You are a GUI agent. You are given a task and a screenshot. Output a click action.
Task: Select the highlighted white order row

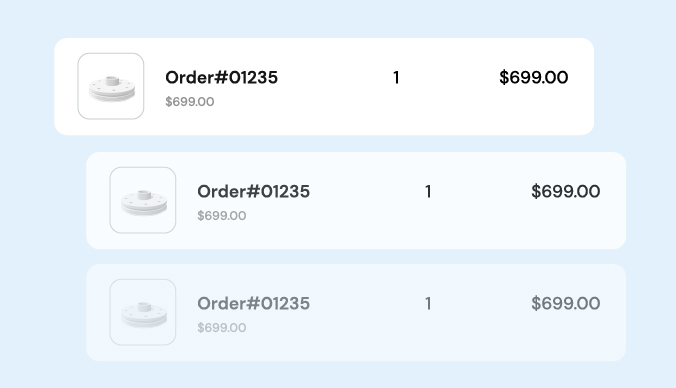pyautogui.click(x=324, y=87)
